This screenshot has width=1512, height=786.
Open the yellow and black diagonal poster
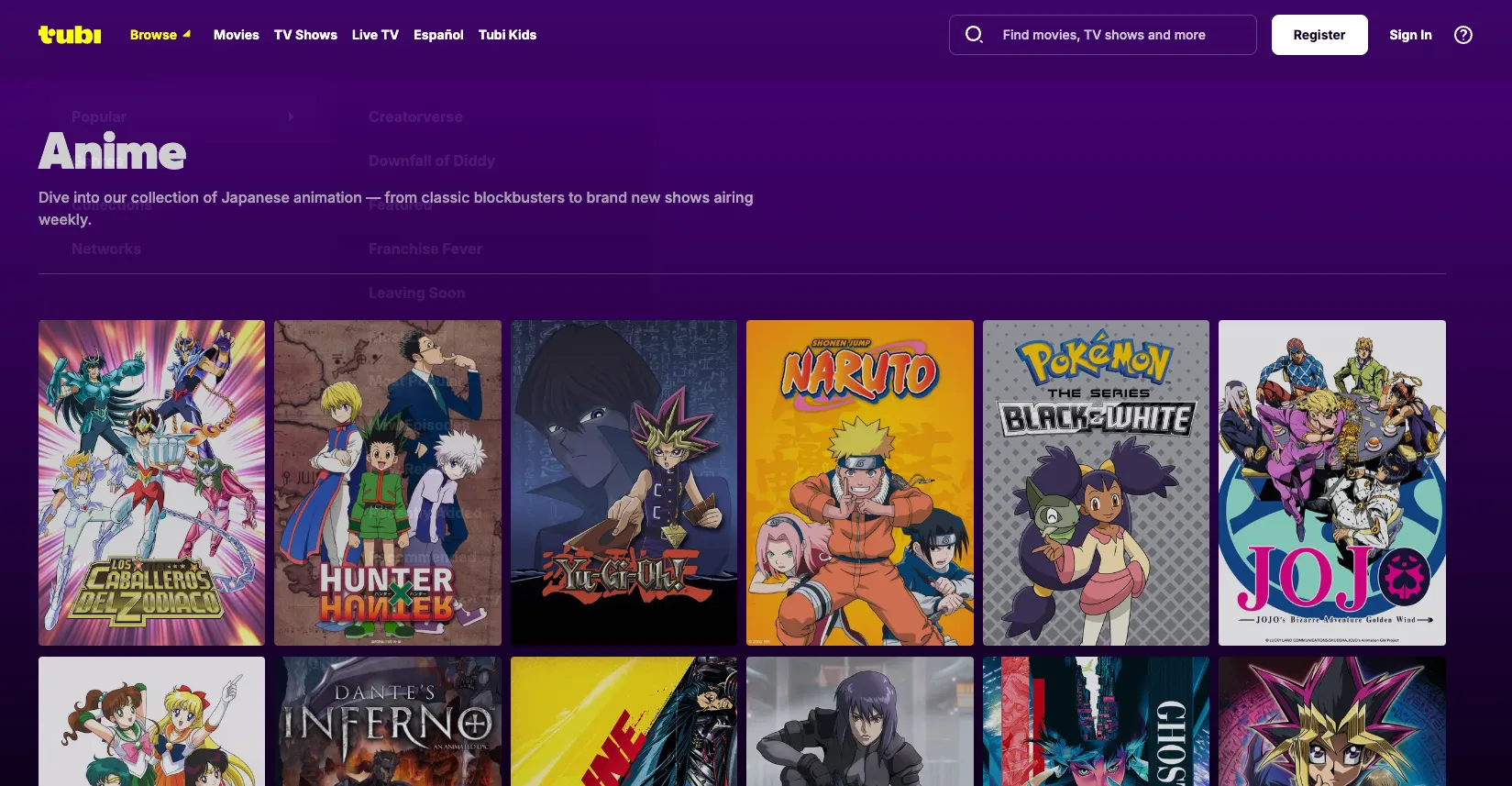pos(624,721)
